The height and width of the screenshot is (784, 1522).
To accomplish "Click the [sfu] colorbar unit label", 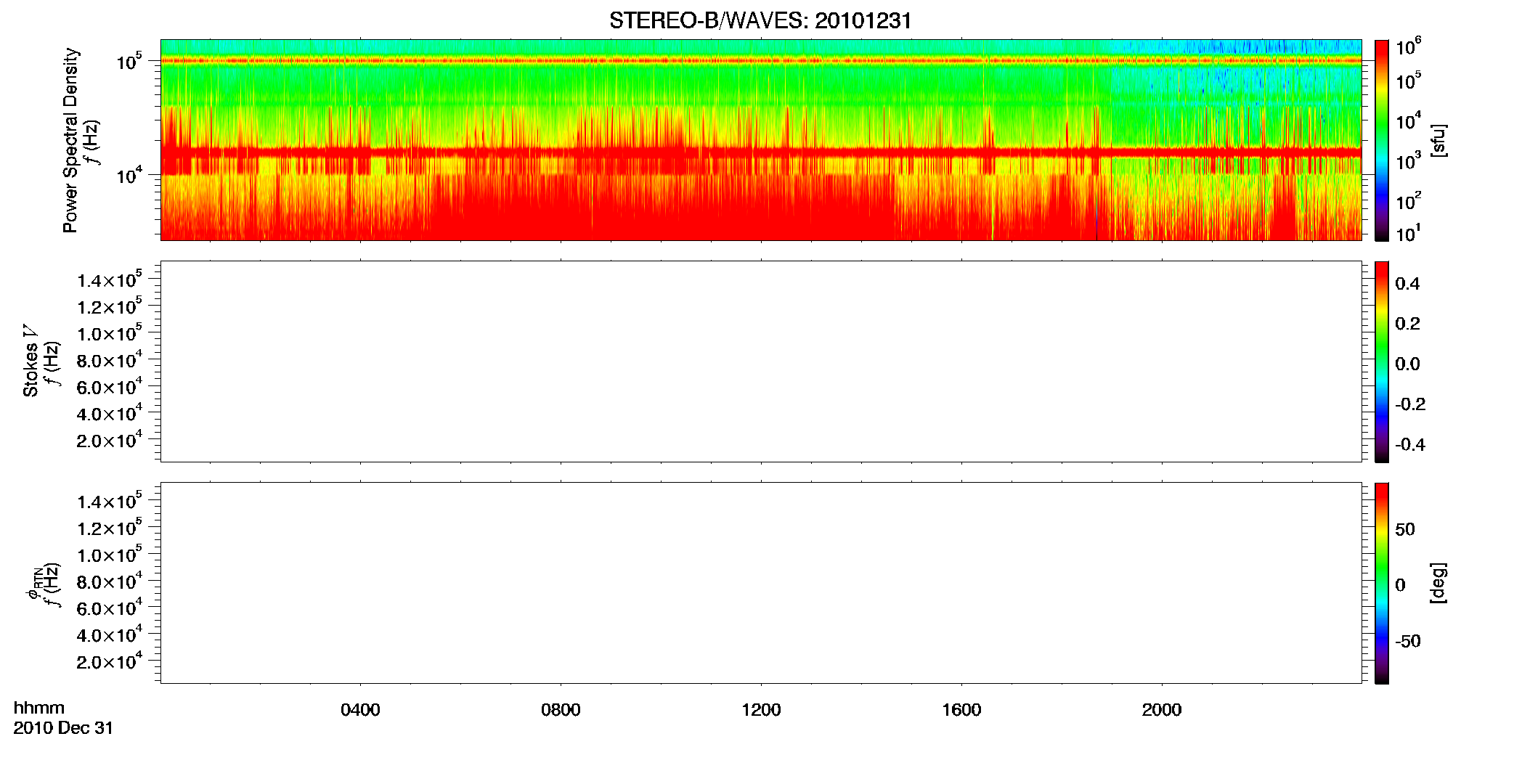I will click(1438, 140).
